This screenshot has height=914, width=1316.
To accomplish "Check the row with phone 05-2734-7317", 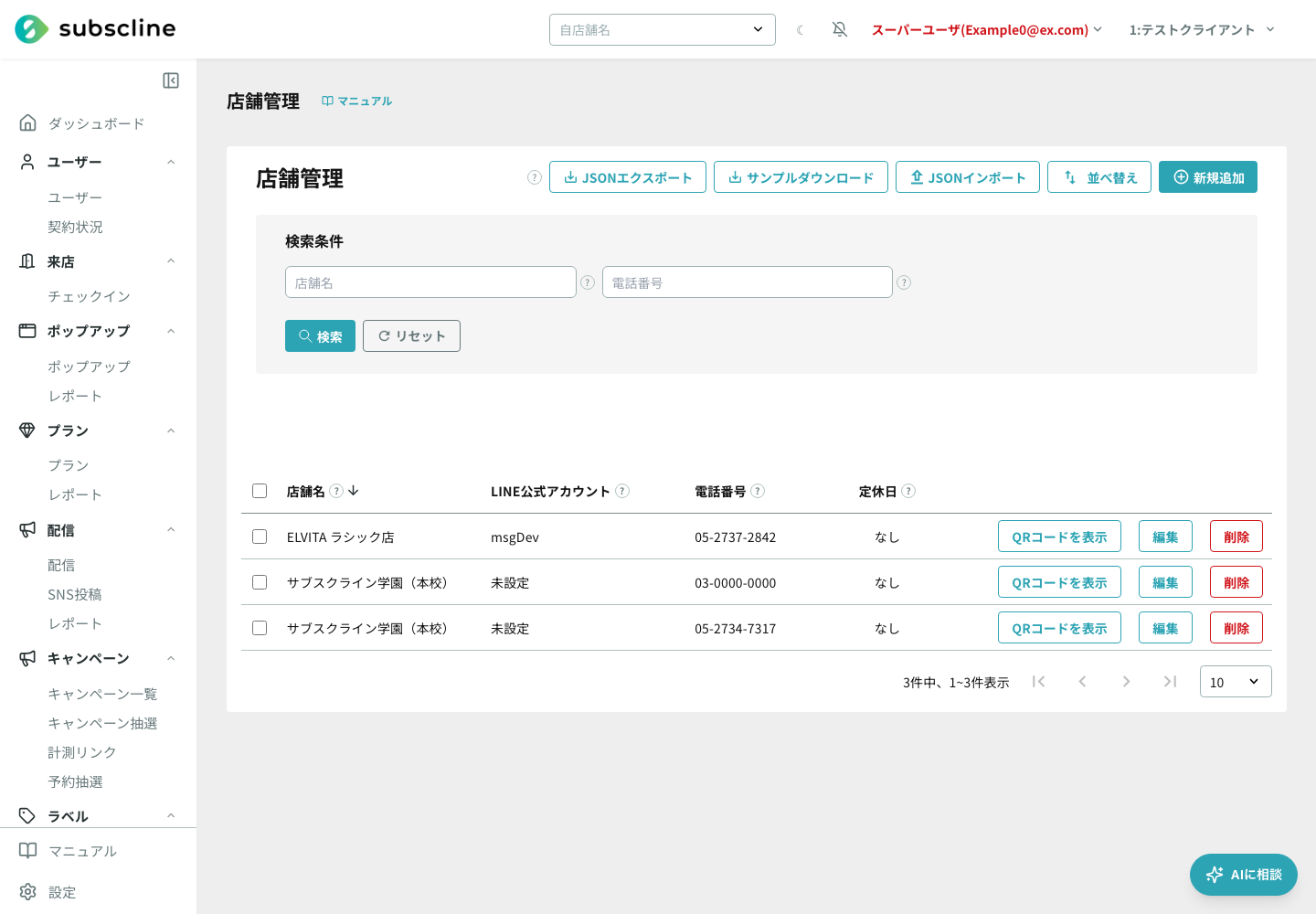I will click(x=260, y=628).
